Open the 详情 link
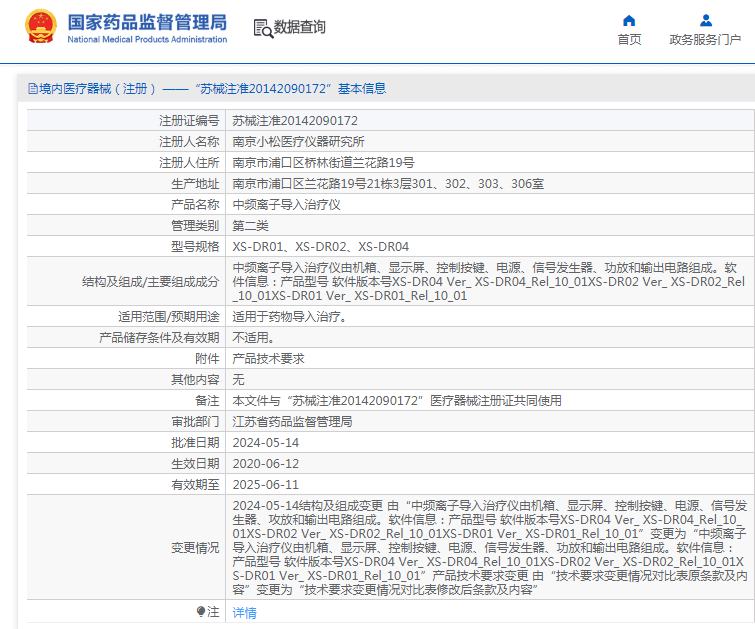The image size is (755, 629). click(244, 613)
